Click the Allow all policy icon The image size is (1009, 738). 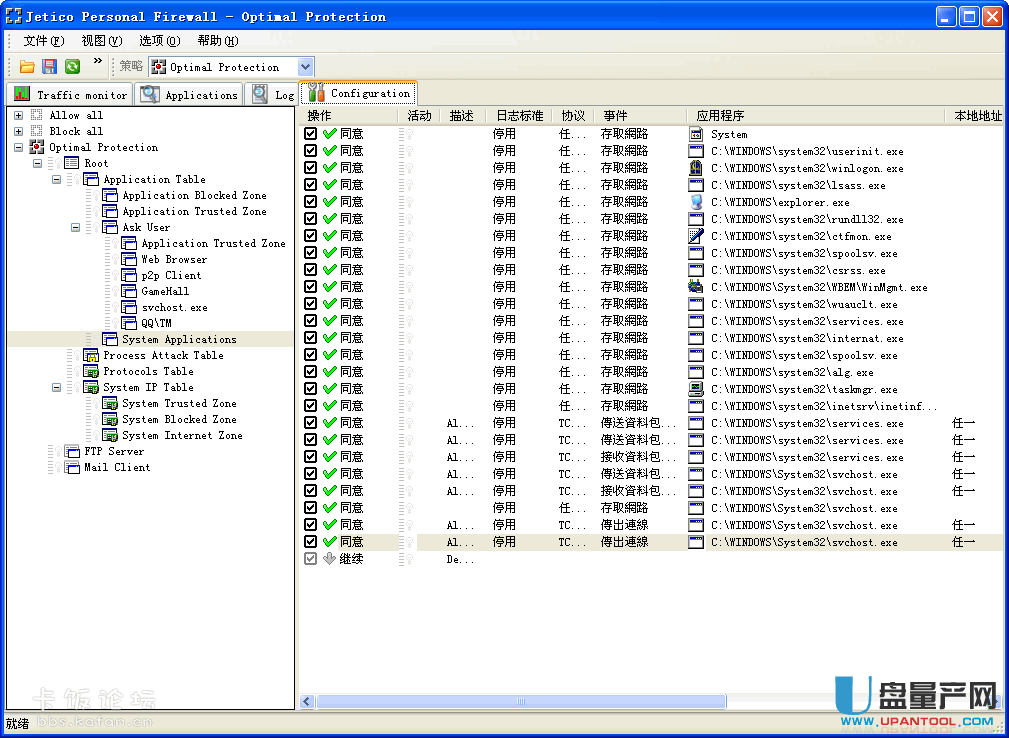pyautogui.click(x=37, y=115)
